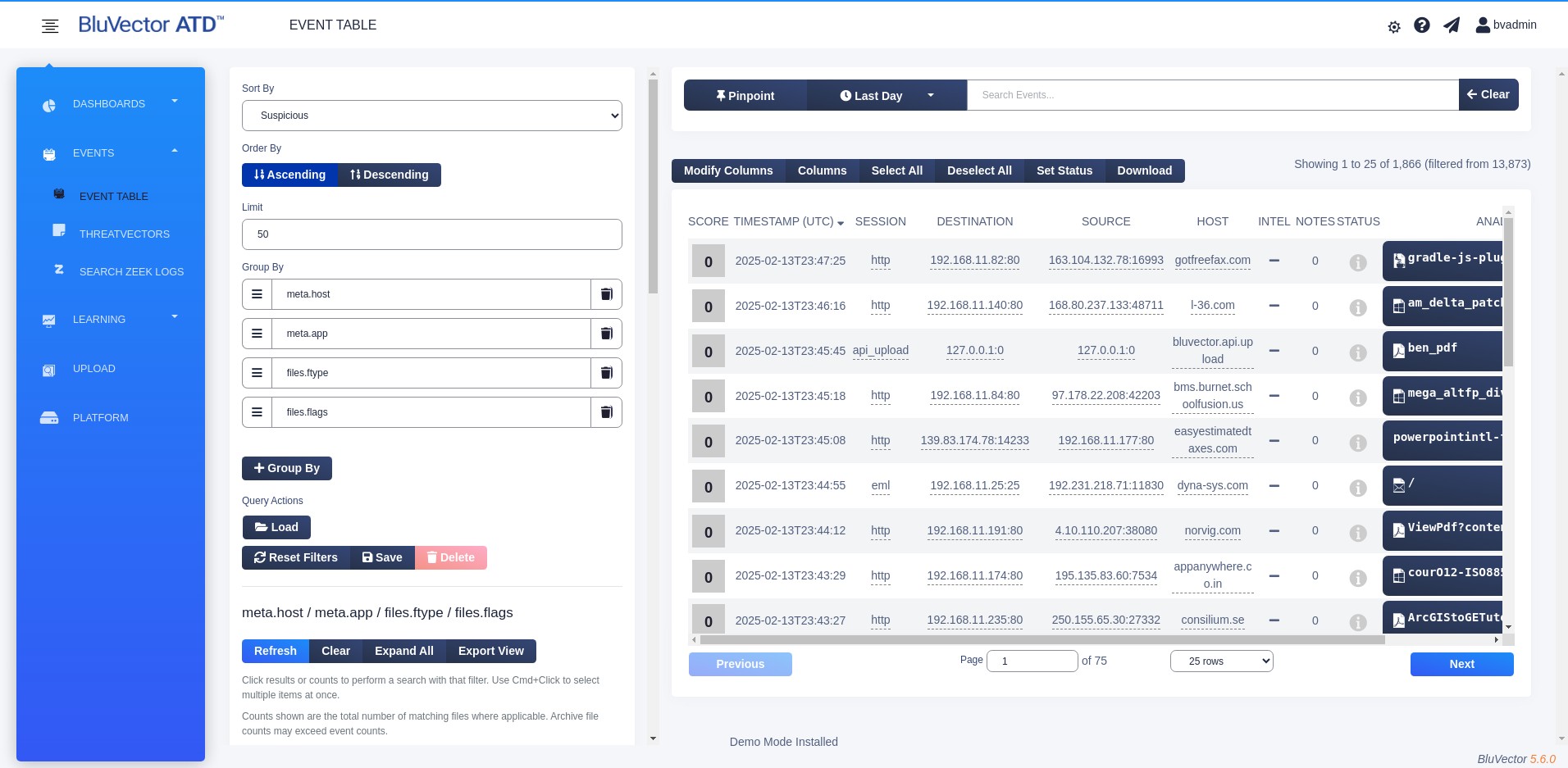The image size is (1568, 768).
Task: Delete the files.ftype group-by entry
Action: (x=607, y=373)
